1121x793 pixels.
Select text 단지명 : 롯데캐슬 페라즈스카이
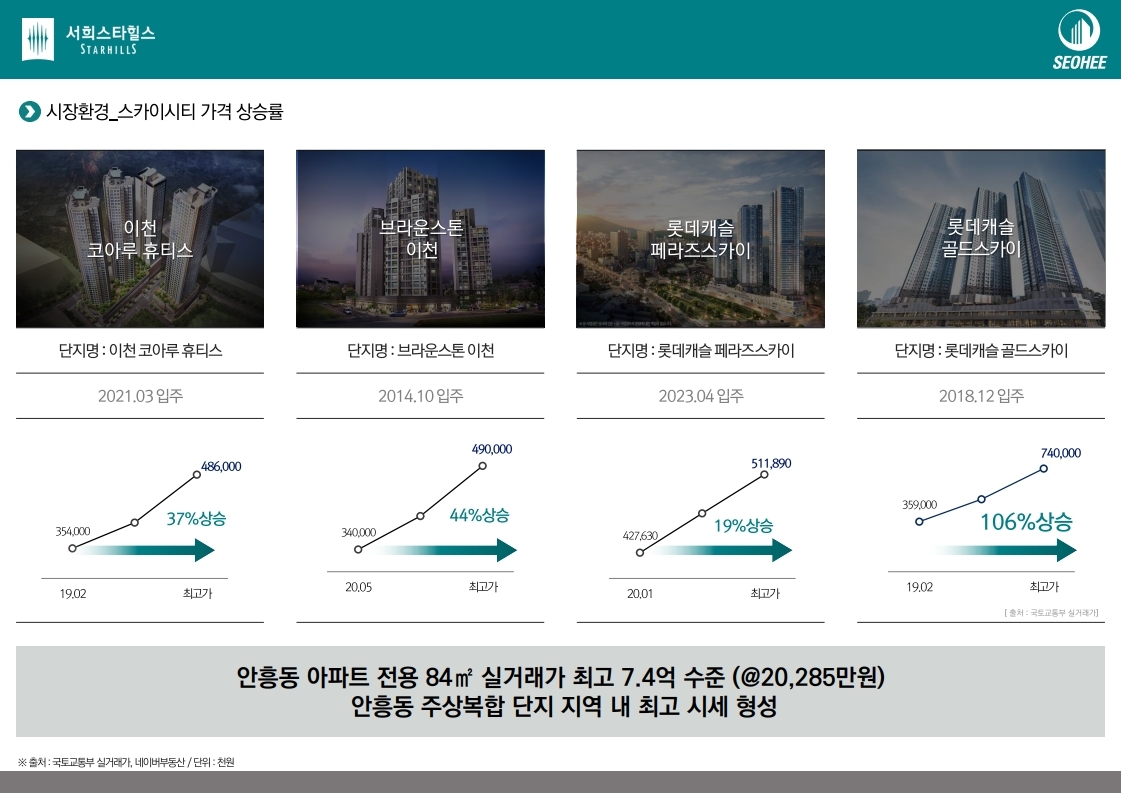point(701,350)
